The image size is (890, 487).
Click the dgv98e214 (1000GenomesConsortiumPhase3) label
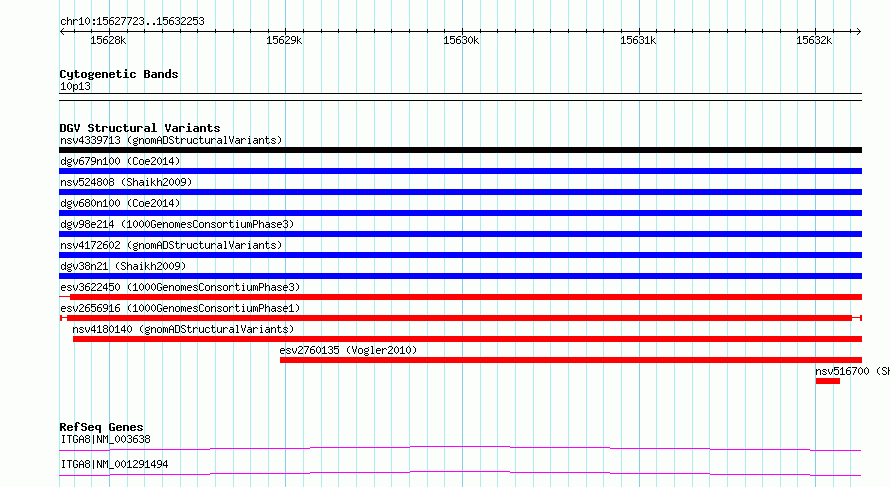pos(177,224)
